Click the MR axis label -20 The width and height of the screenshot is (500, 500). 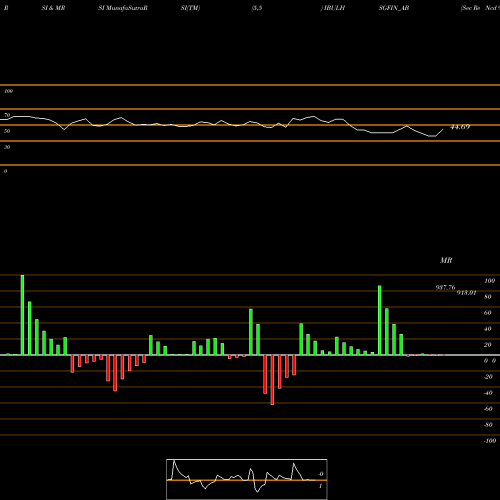(488, 377)
